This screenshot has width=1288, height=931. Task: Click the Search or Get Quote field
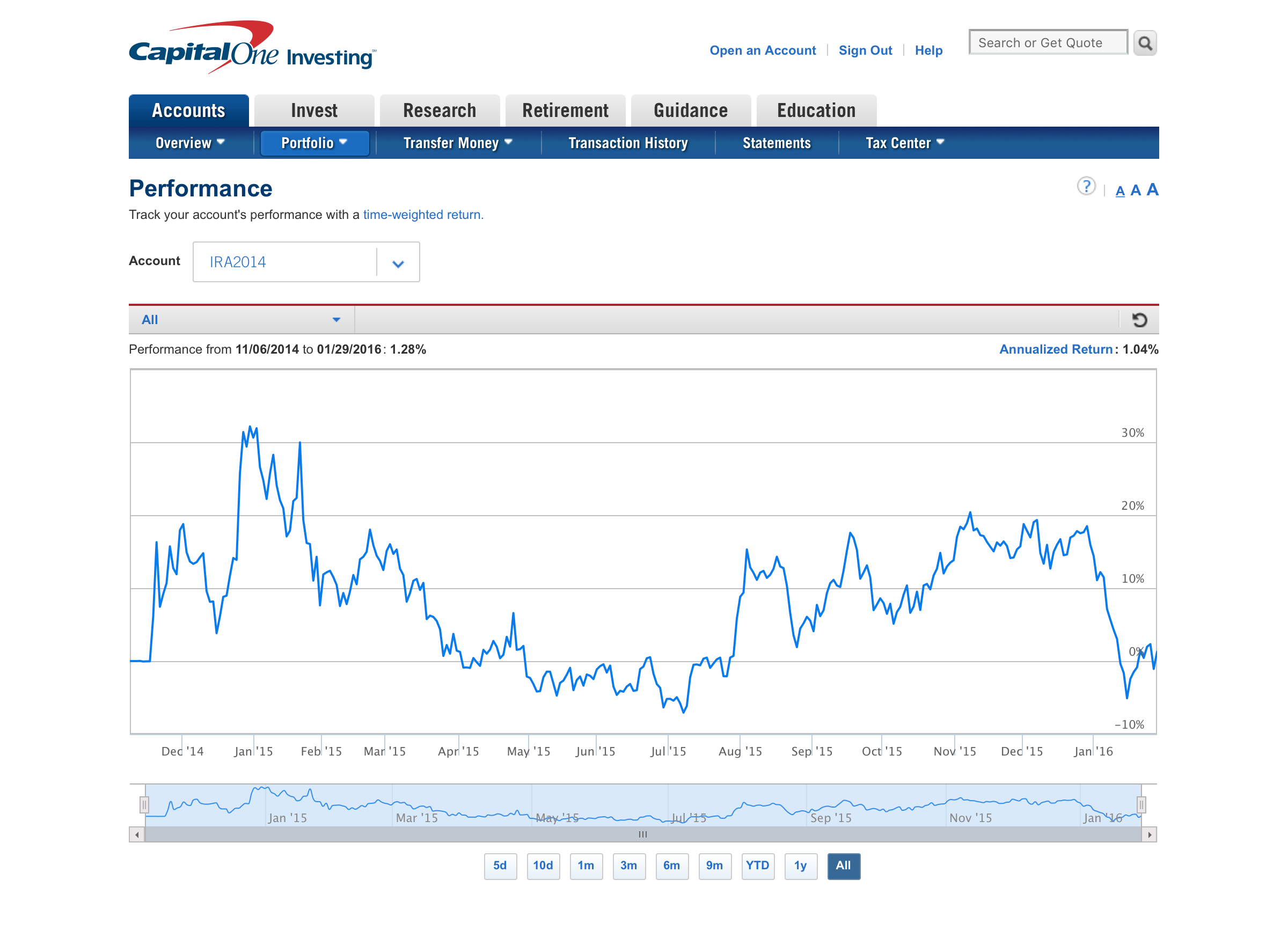click(1047, 43)
